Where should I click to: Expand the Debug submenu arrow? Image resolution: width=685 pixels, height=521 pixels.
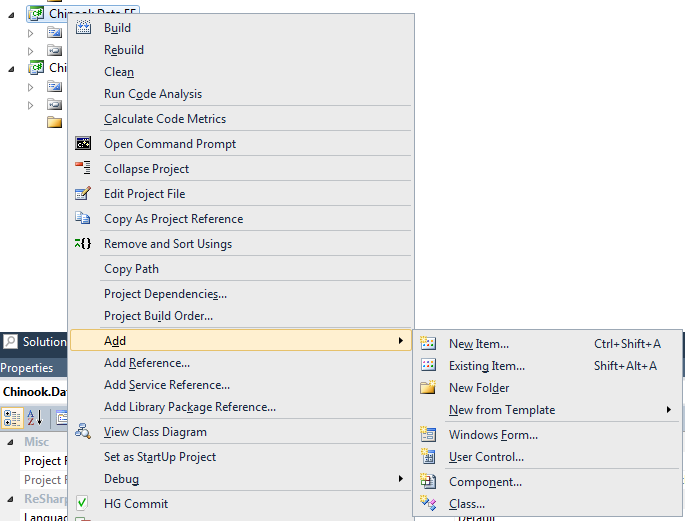click(401, 479)
